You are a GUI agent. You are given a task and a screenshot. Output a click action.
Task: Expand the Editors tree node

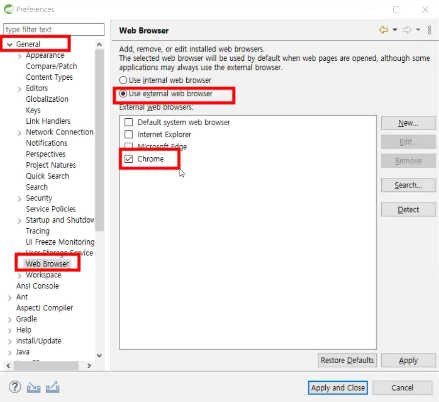coord(19,89)
